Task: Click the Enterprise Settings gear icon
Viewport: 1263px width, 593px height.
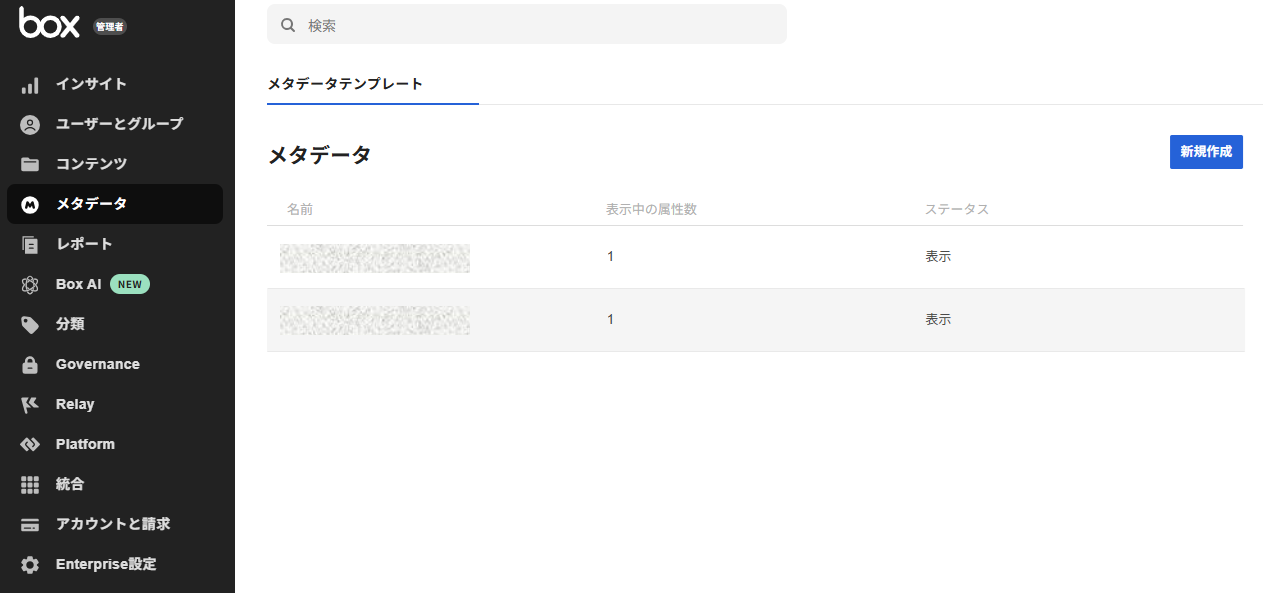Action: pyautogui.click(x=30, y=565)
